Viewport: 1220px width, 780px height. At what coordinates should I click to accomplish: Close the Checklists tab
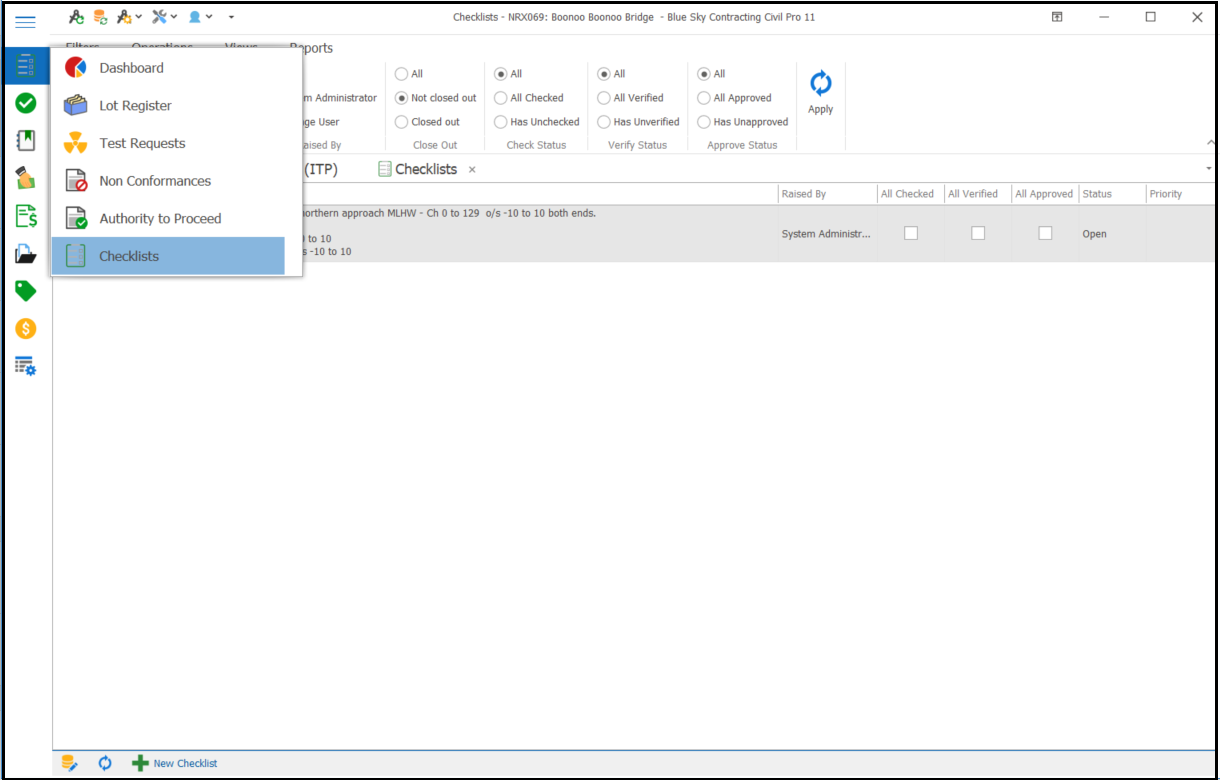click(472, 170)
